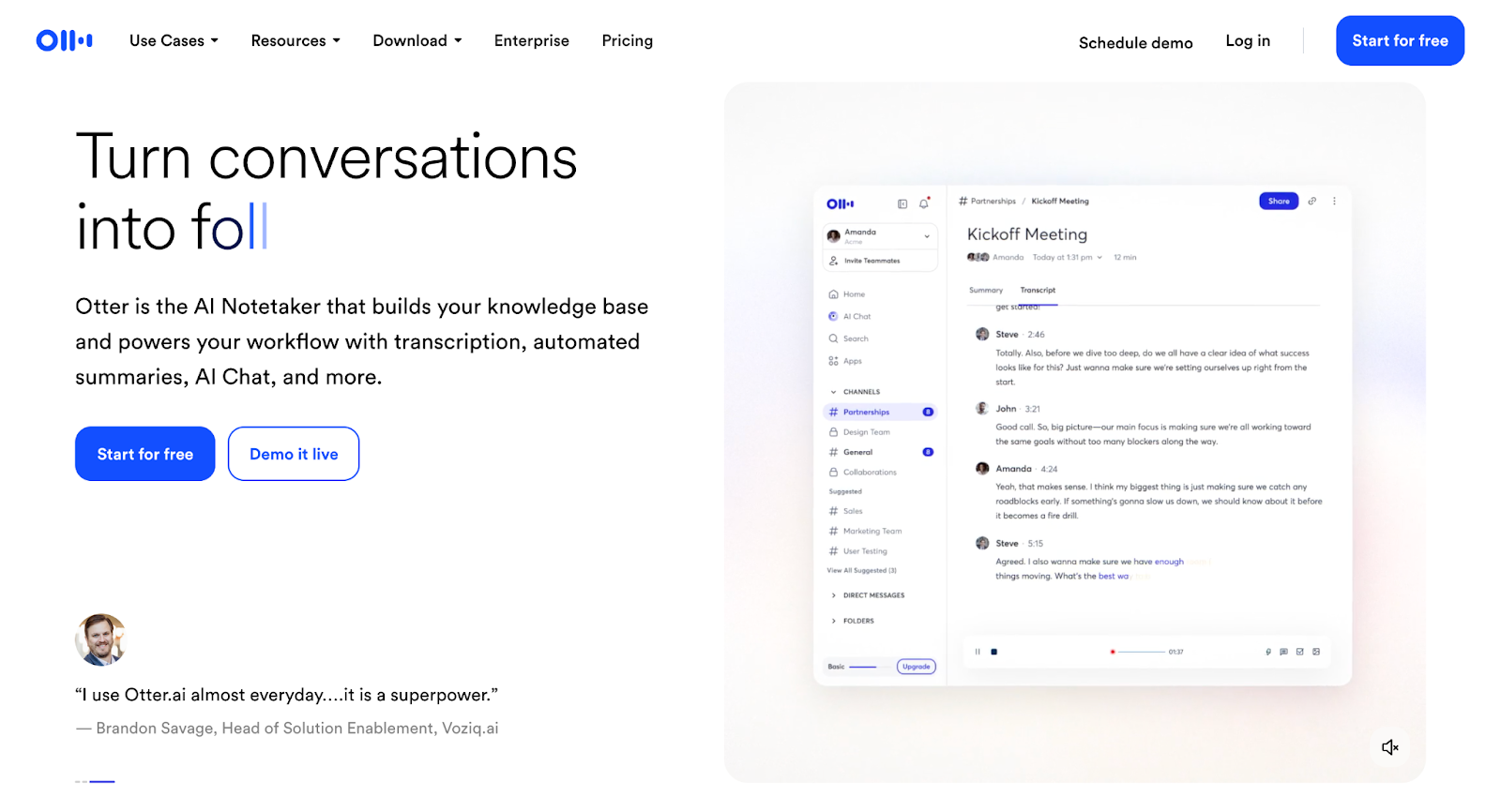Stop the recording with the square button
Screen dimensions: 1501x812
pos(994,652)
